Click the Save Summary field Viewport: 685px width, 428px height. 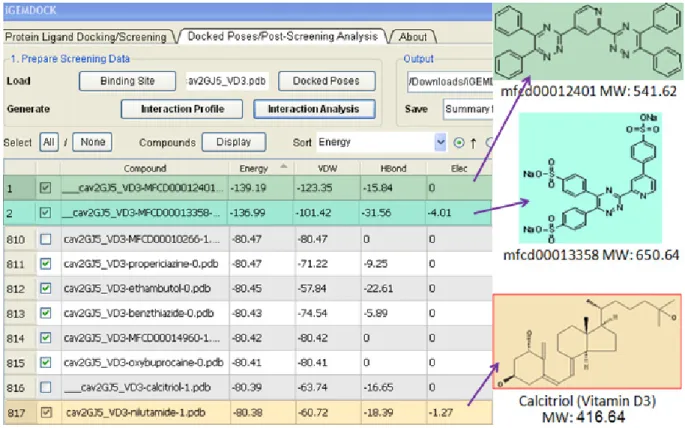pyautogui.click(x=468, y=109)
